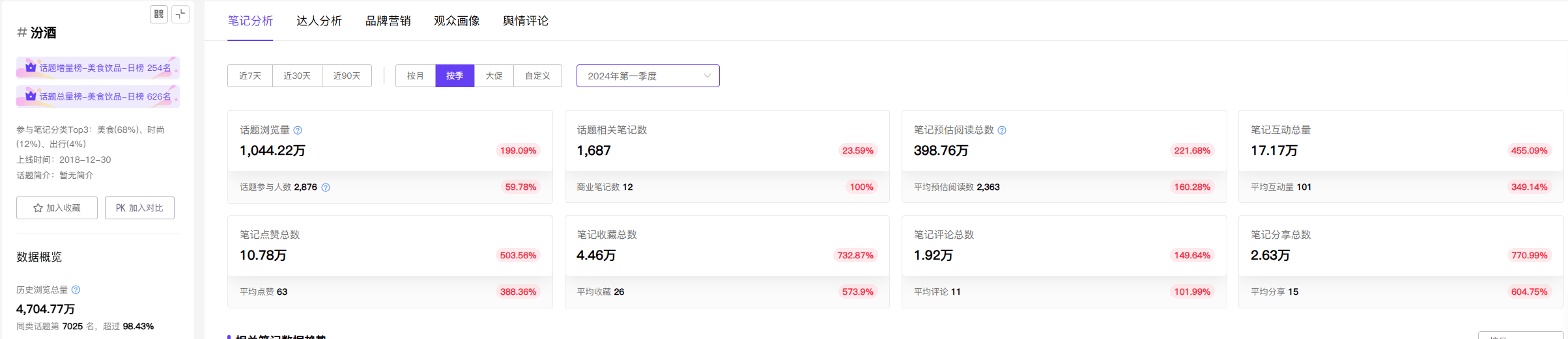1568x339 pixels.
Task: Click the 455.09% growth badge
Action: pos(1529,151)
